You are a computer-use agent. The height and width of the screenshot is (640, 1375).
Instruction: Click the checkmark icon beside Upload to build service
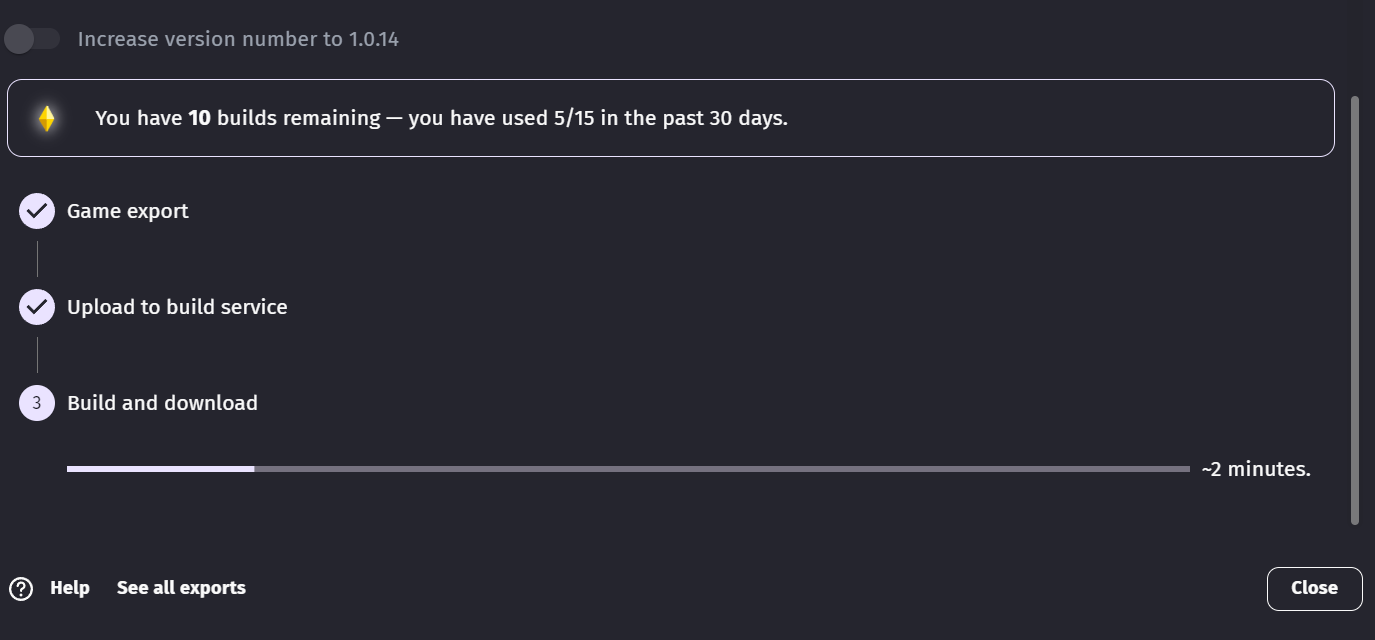[36, 306]
